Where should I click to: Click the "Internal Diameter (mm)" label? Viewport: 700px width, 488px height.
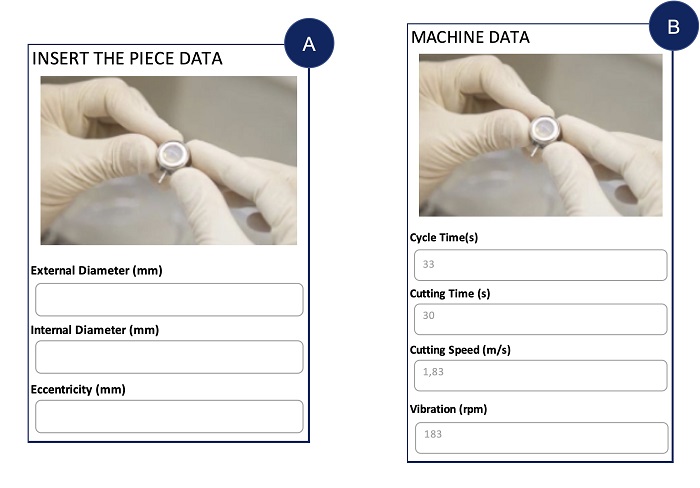point(95,330)
